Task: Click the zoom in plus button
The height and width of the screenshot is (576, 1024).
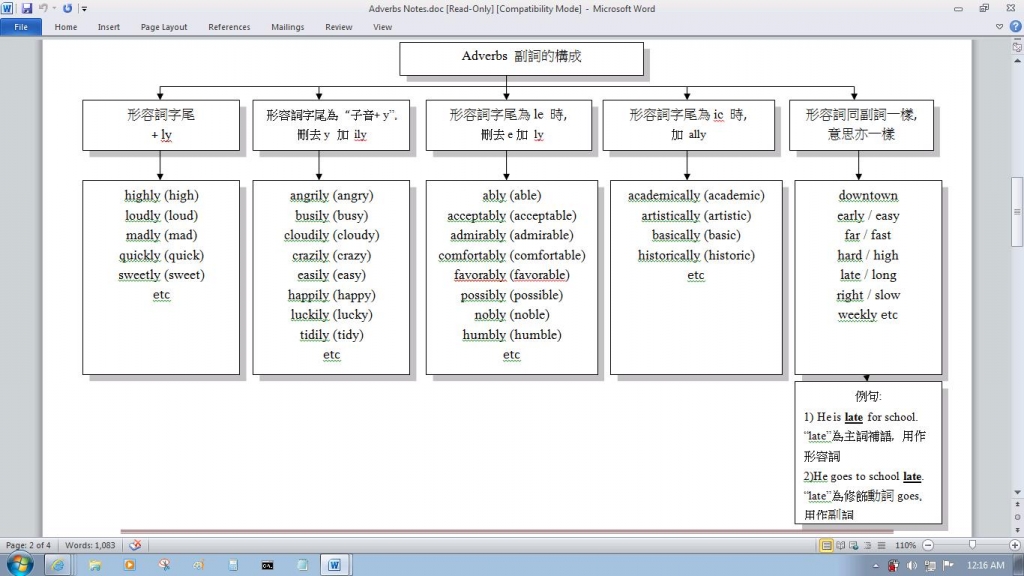Action: pyautogui.click(x=1014, y=545)
